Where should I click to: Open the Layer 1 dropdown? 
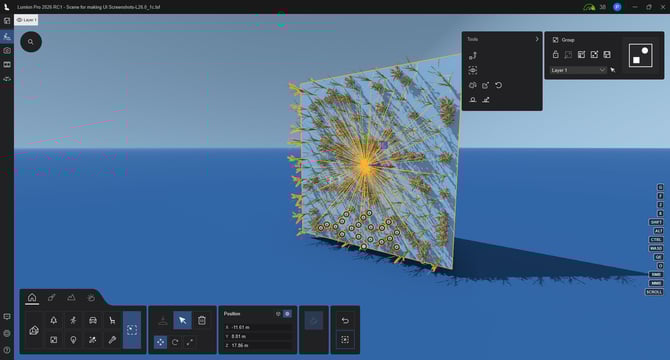pos(578,70)
